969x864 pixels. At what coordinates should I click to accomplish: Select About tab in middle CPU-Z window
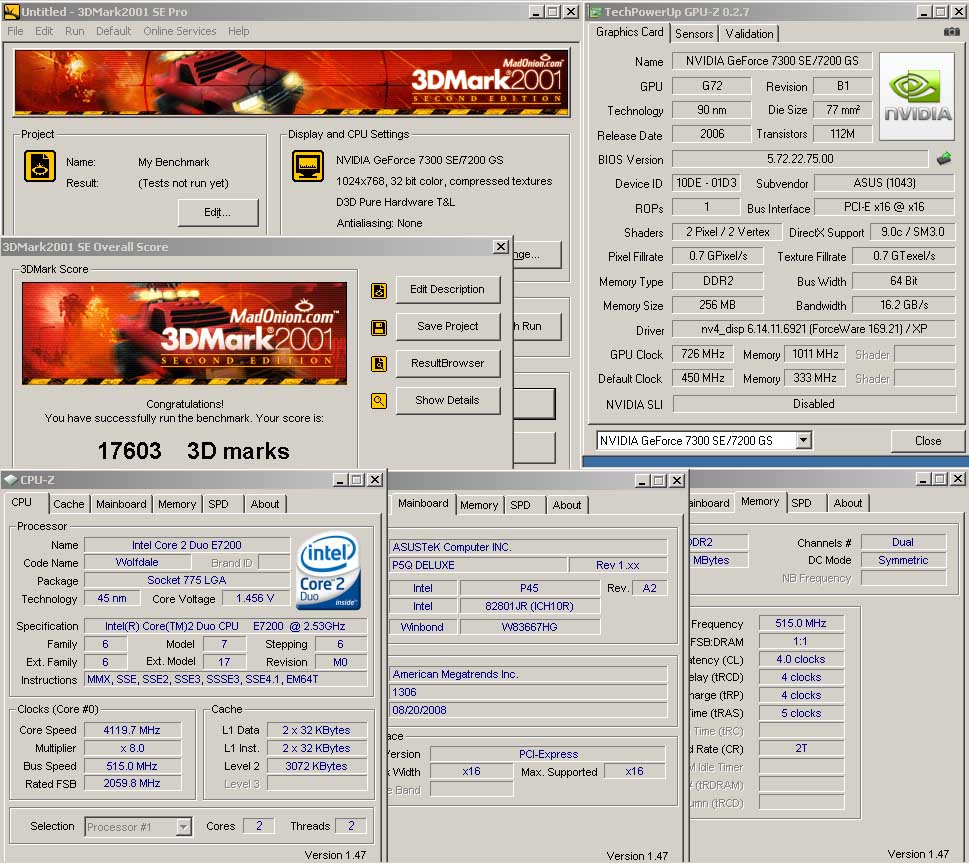[x=567, y=506]
